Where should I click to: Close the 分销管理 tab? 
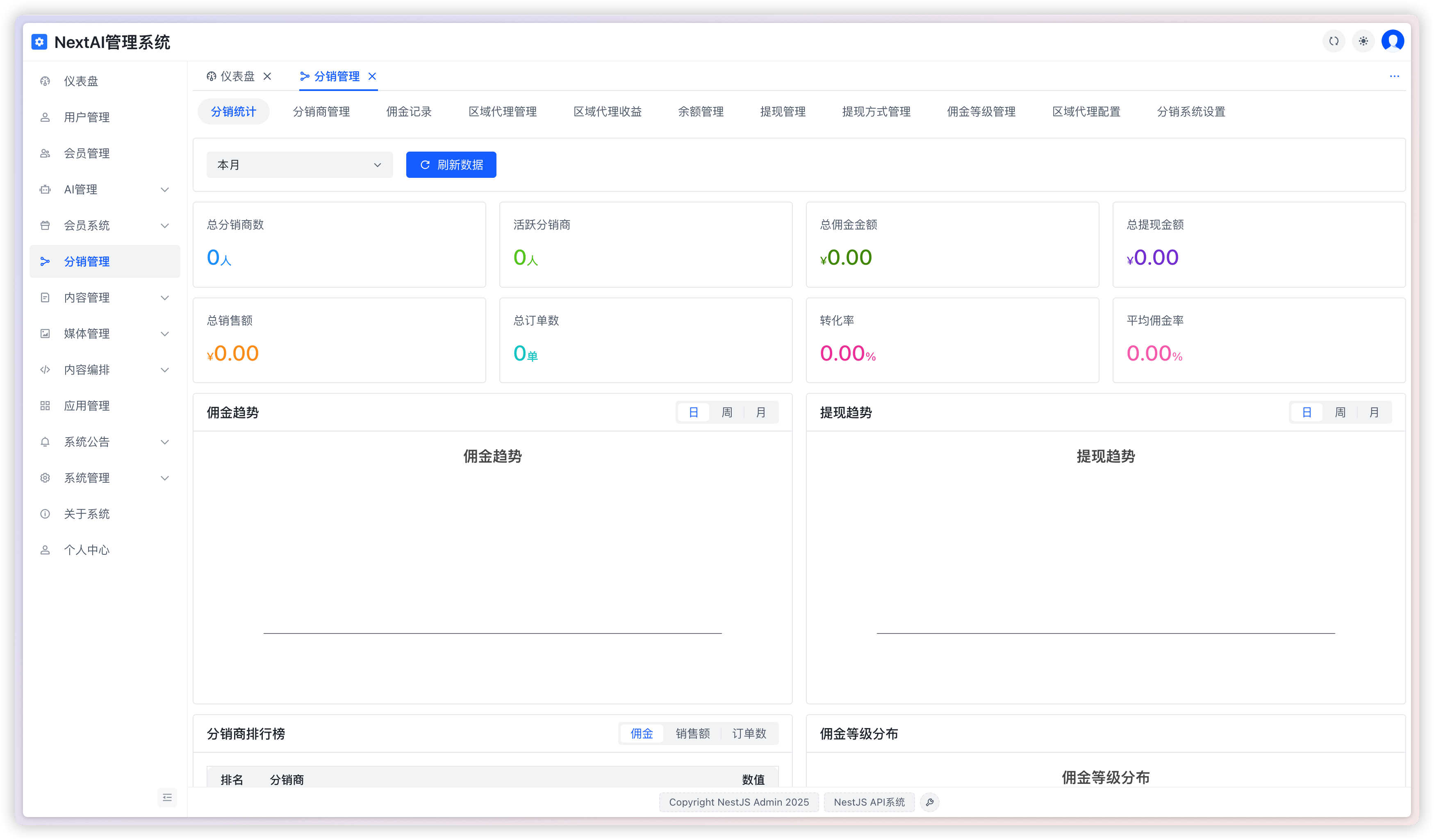372,76
